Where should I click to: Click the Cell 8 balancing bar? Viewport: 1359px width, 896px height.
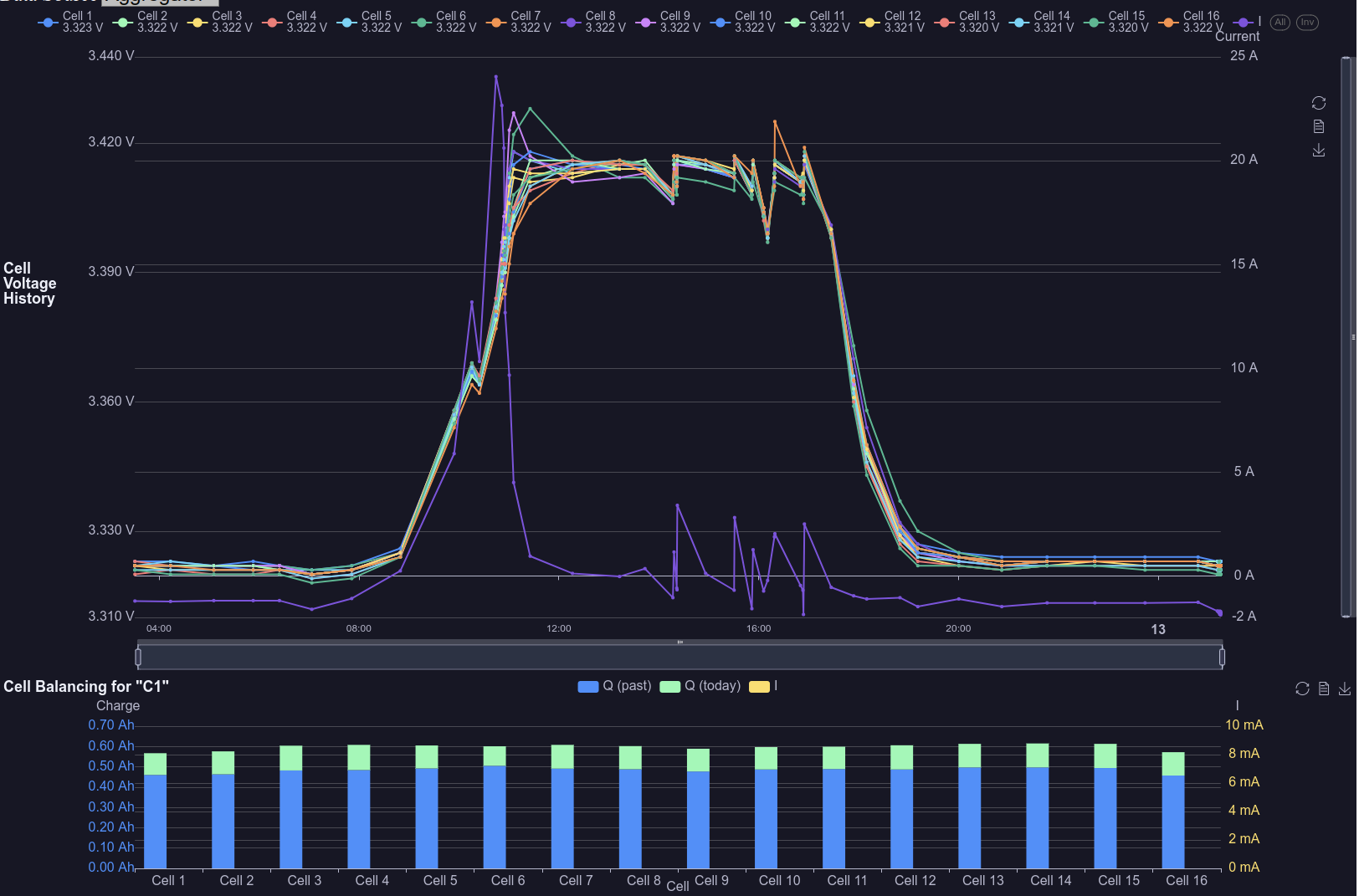click(630, 807)
